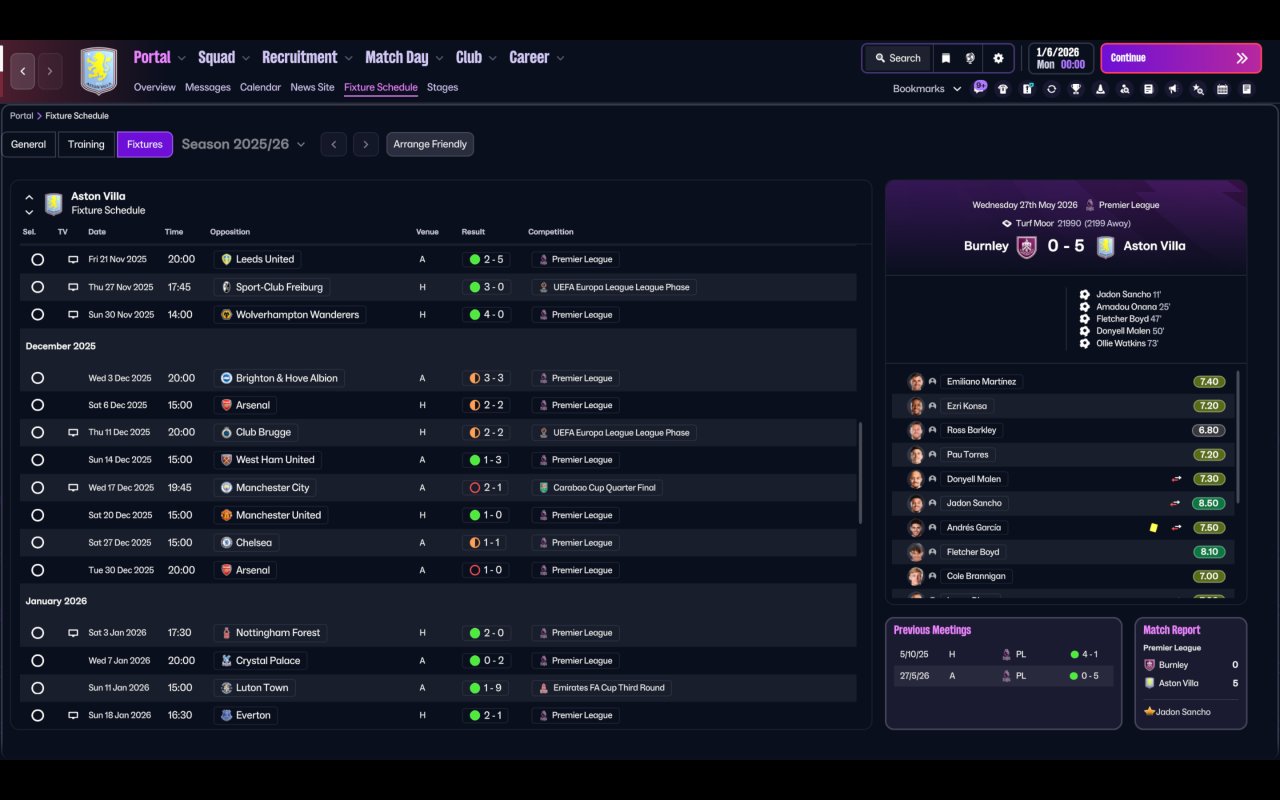This screenshot has width=1280, height=800.
Task: Select the Club Brugge fixture radio button
Action: click(37, 433)
